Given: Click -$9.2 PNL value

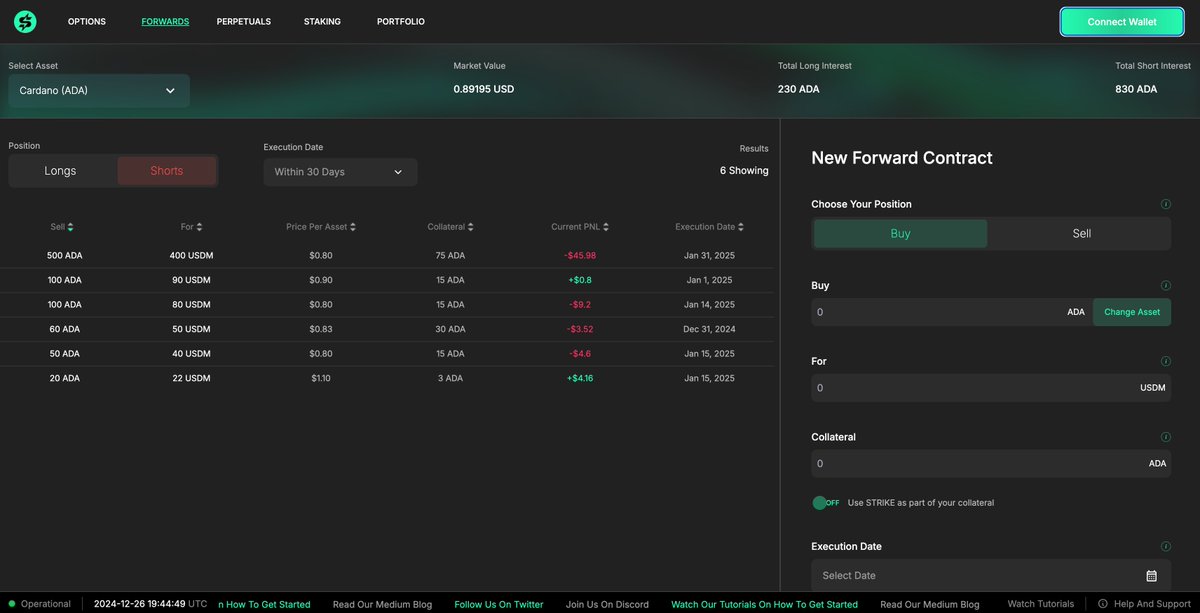Looking at the screenshot, I should click(581, 305).
